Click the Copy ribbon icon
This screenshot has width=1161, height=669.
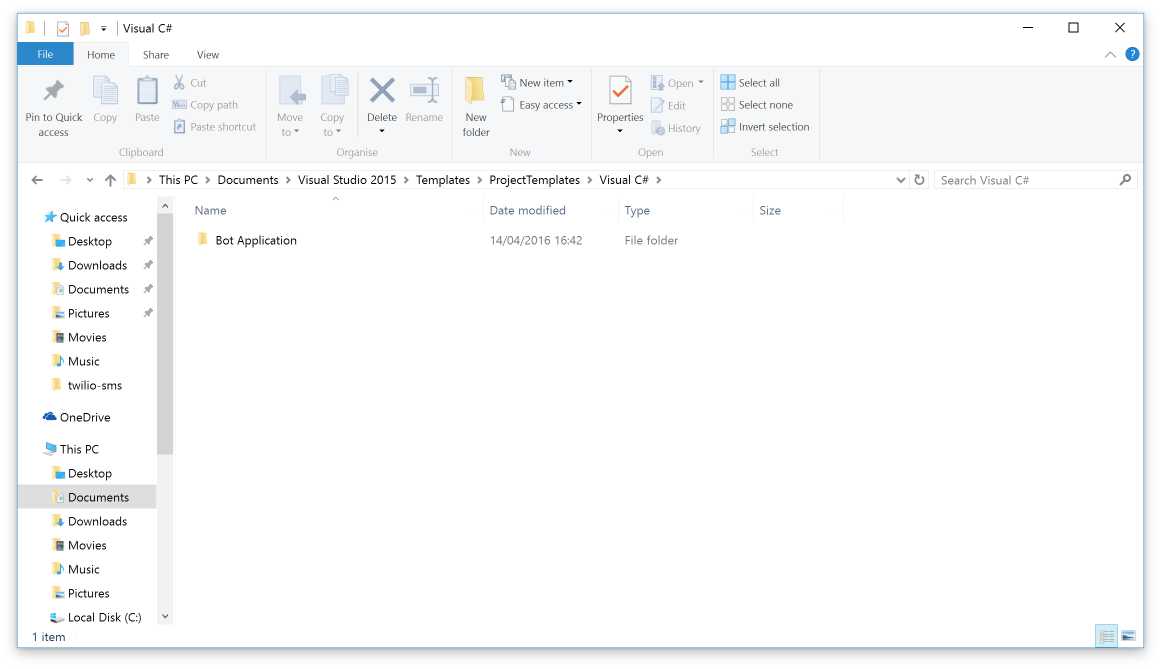tap(105, 91)
